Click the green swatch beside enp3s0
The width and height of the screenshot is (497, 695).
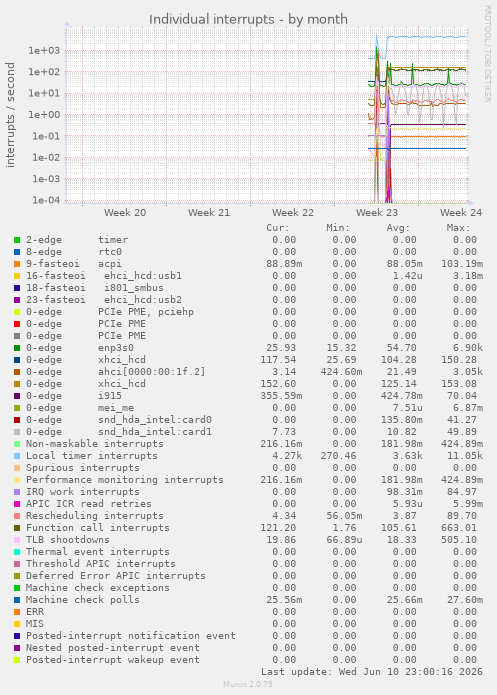(17, 348)
